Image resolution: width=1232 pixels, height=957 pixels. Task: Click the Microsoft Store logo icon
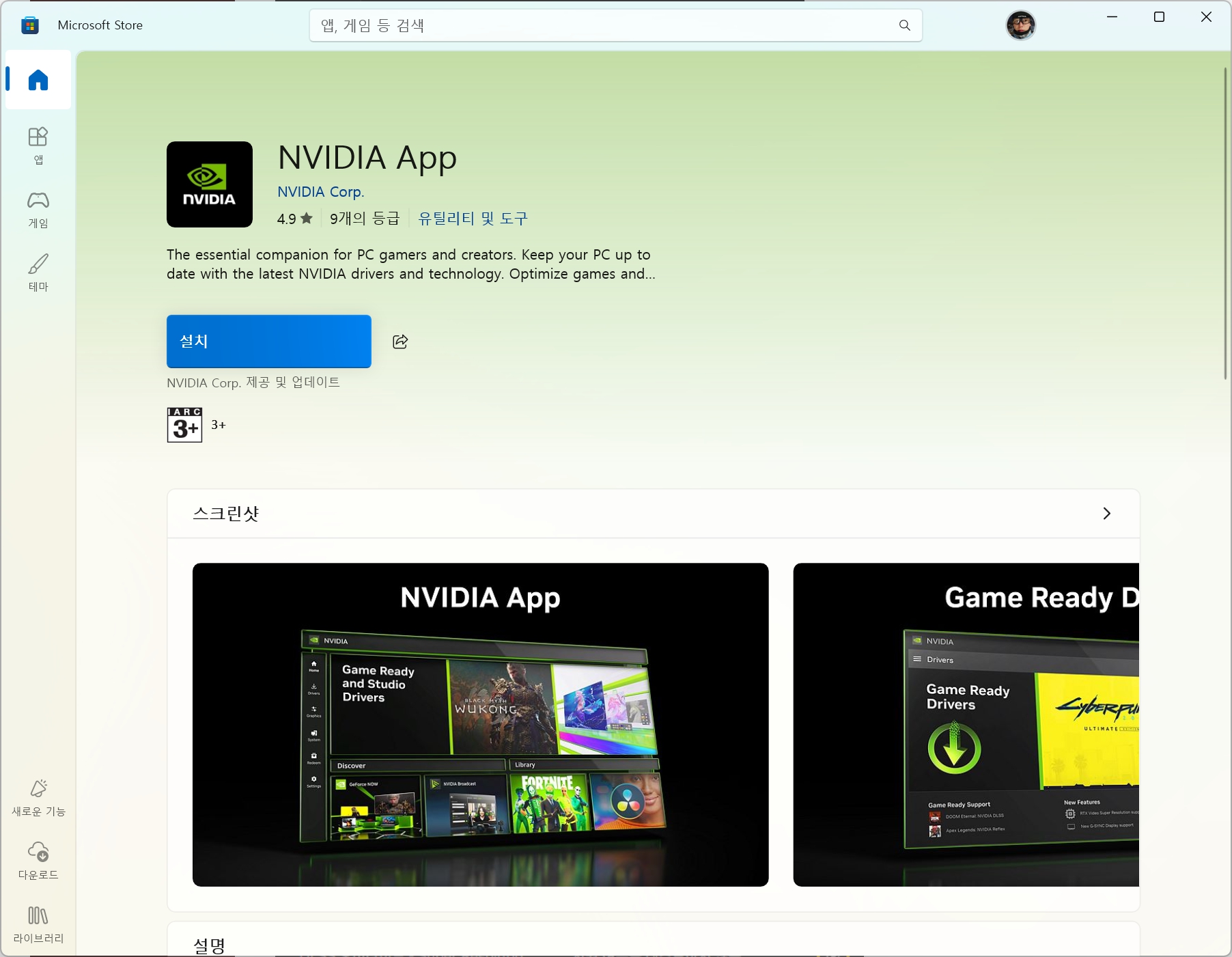(x=30, y=25)
